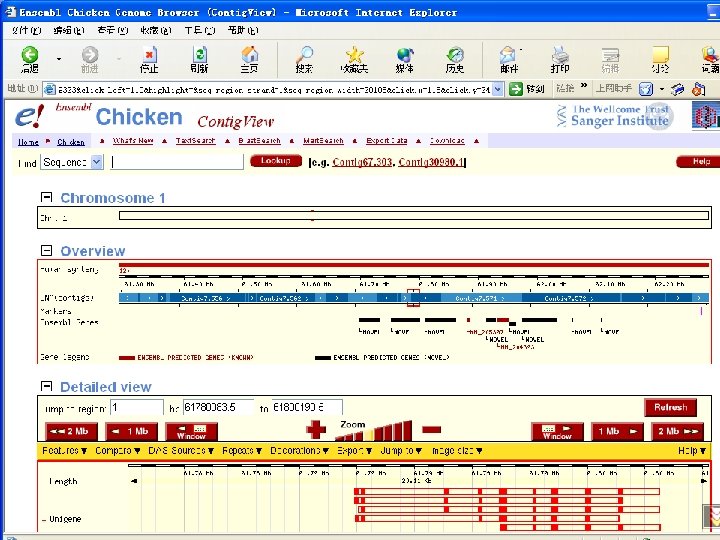Open the Favorites star icon
Viewport: 720px width, 540px height.
[354, 55]
